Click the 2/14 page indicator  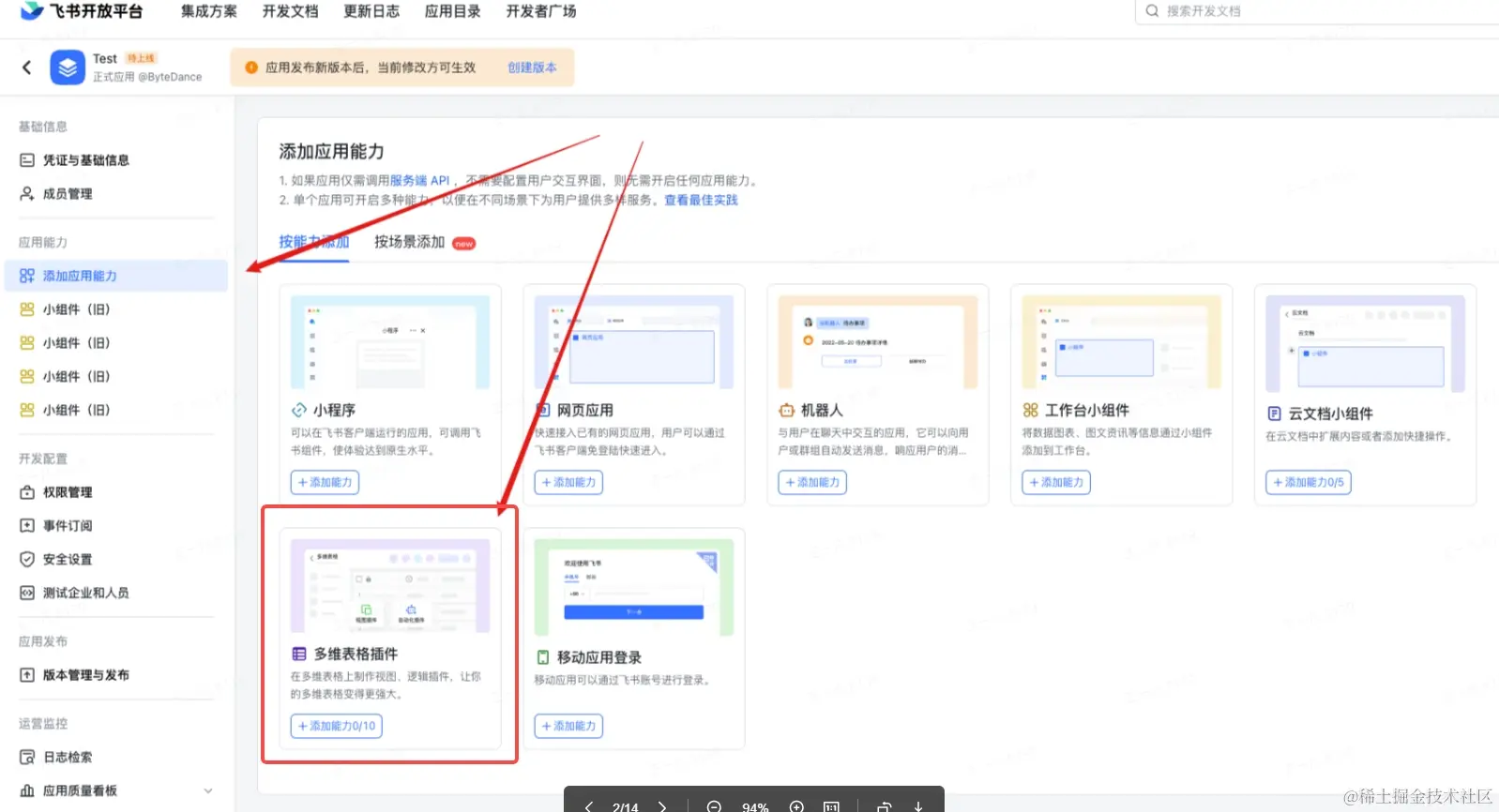(x=625, y=806)
